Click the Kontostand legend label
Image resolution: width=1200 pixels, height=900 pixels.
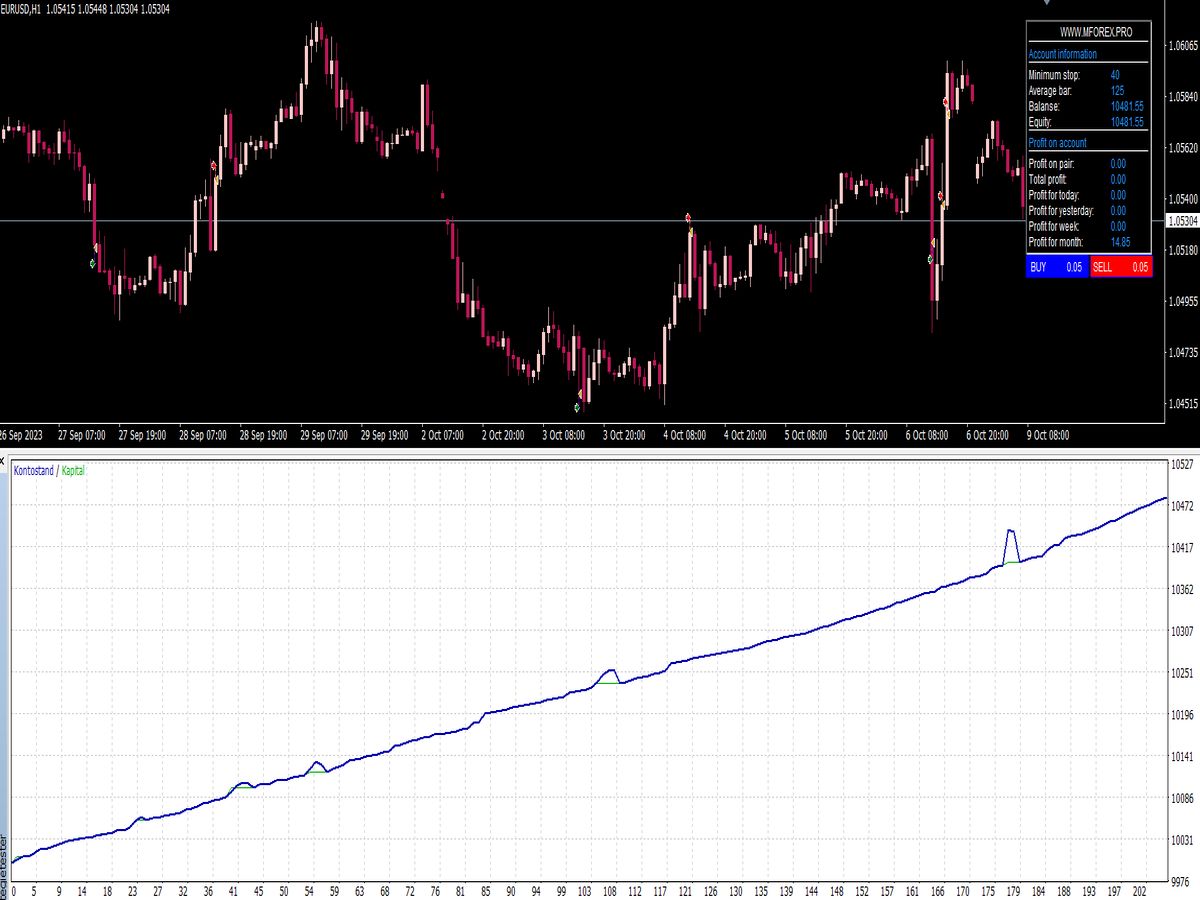coord(33,469)
